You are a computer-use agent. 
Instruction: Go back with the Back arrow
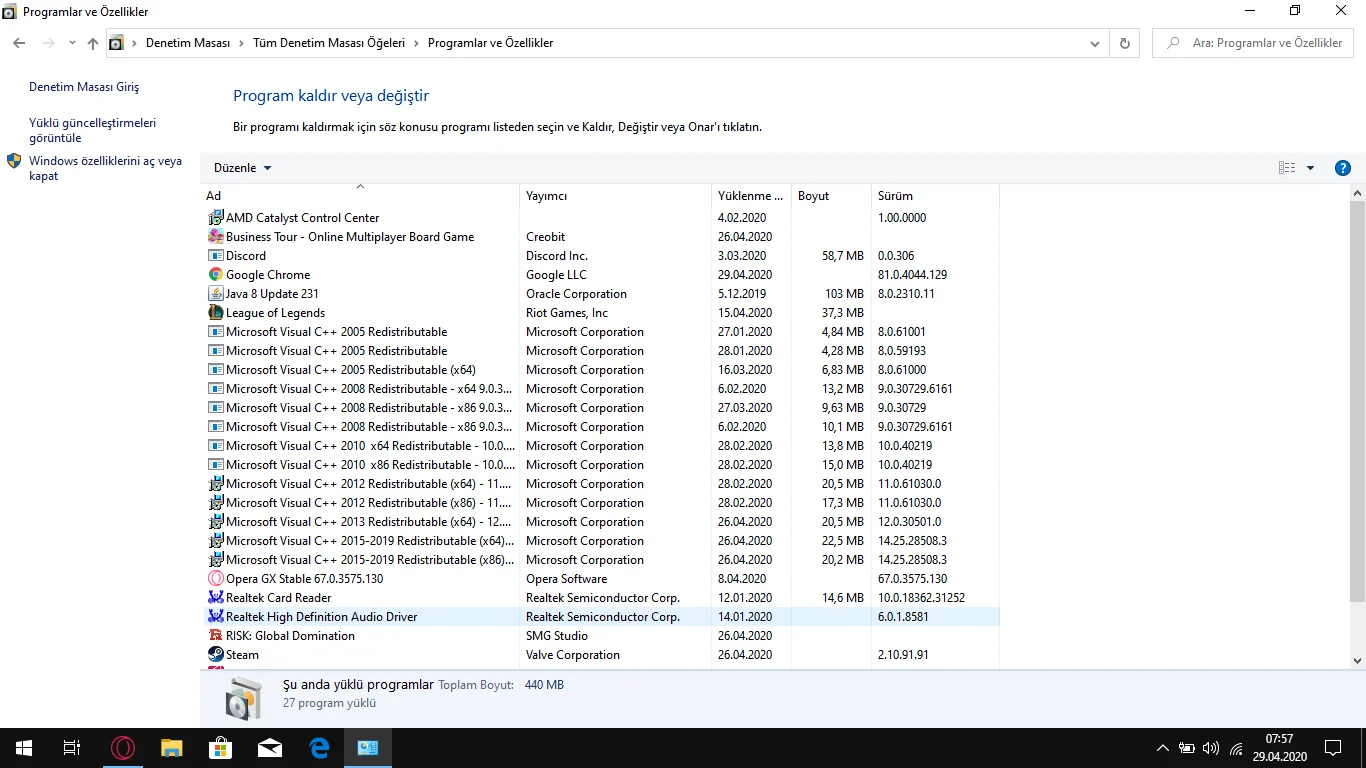[19, 43]
